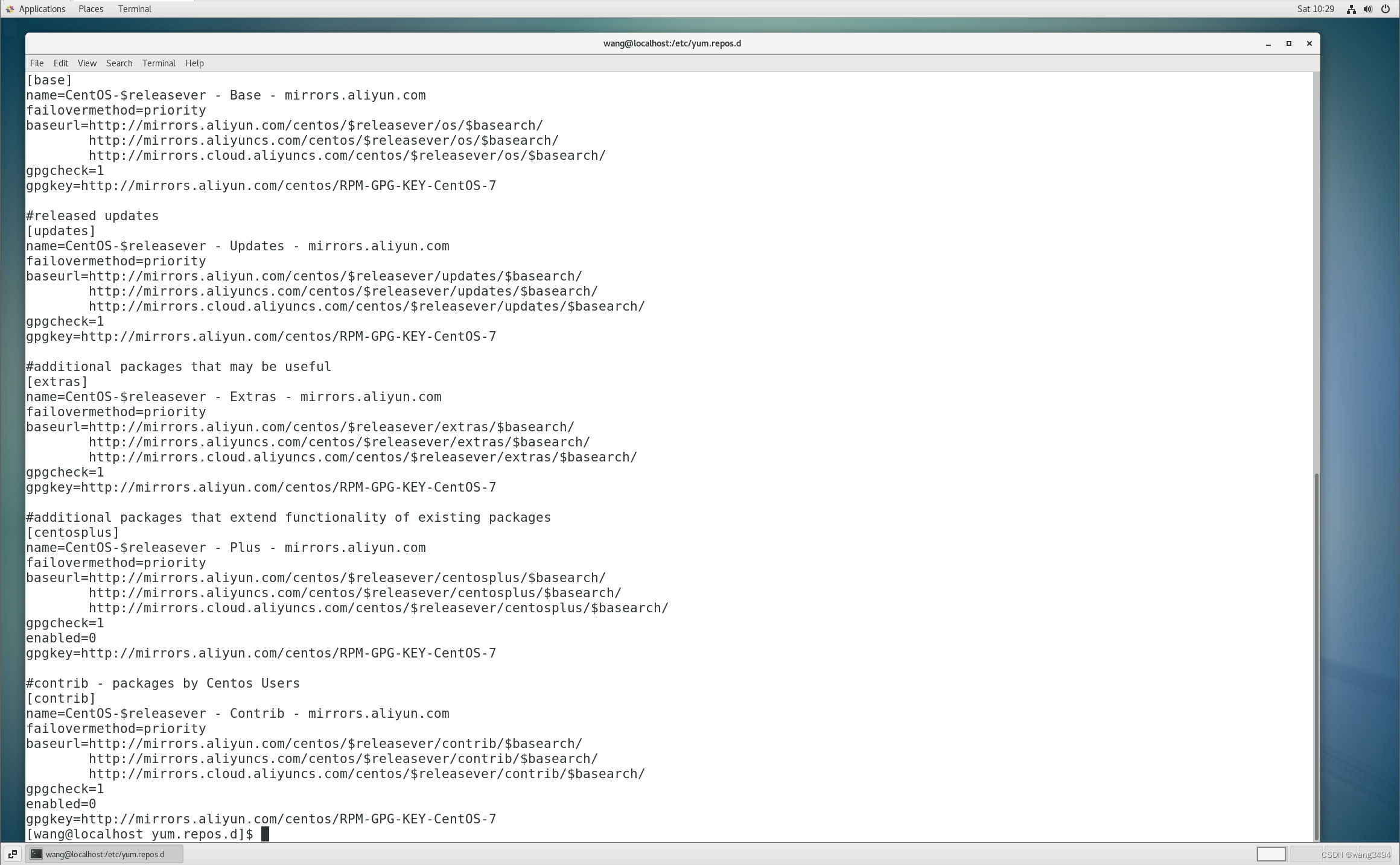Close the terminal window

1309,43
